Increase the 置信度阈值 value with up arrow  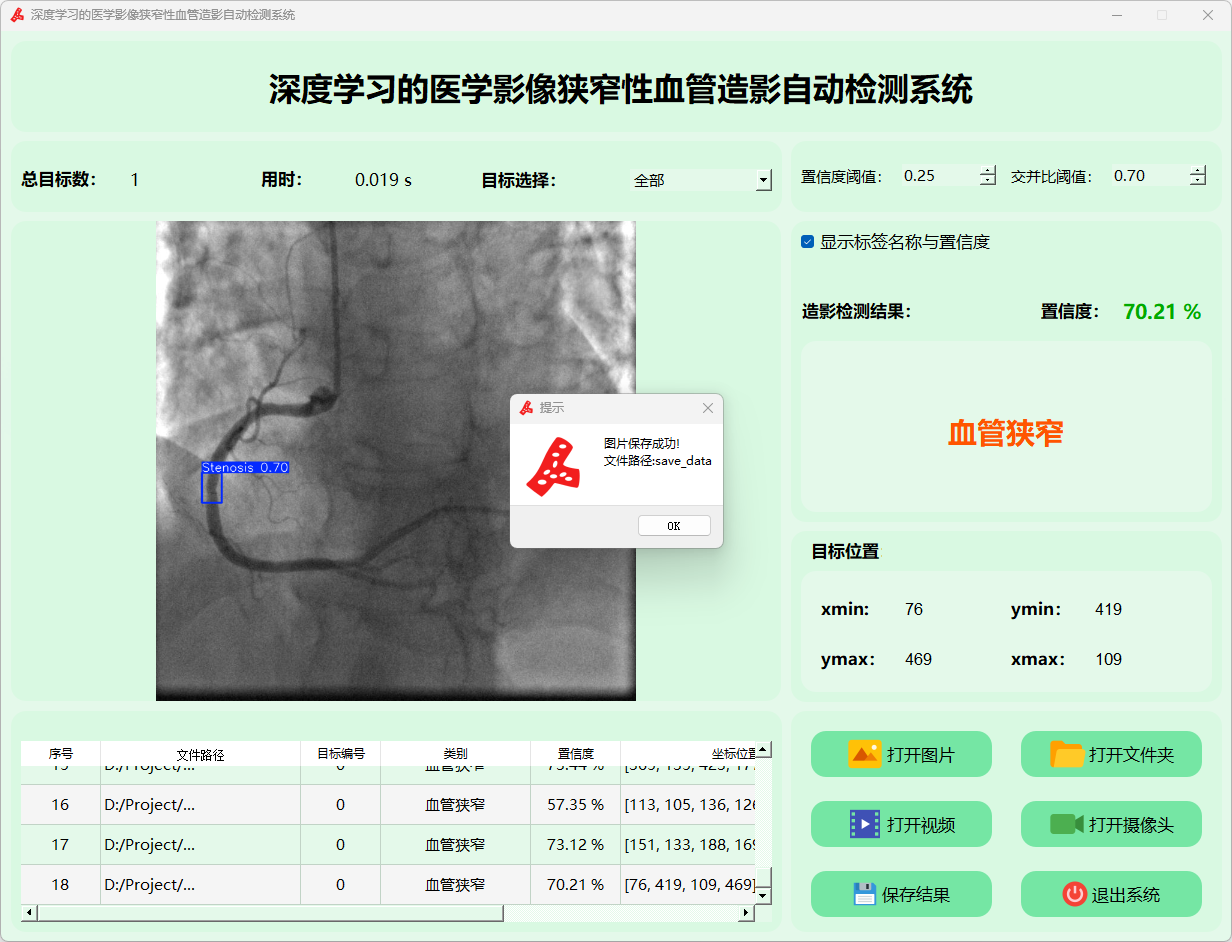click(988, 170)
